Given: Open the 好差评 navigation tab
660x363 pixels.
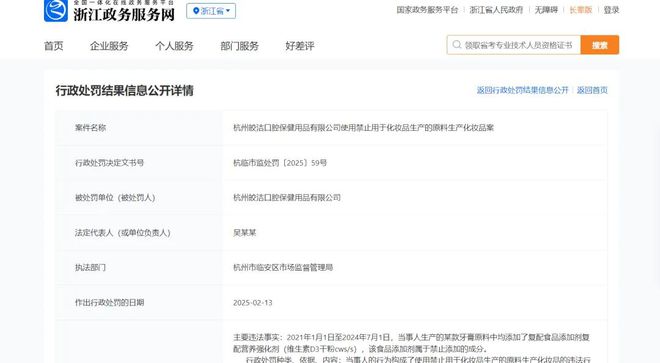Looking at the screenshot, I should pyautogui.click(x=300, y=46).
